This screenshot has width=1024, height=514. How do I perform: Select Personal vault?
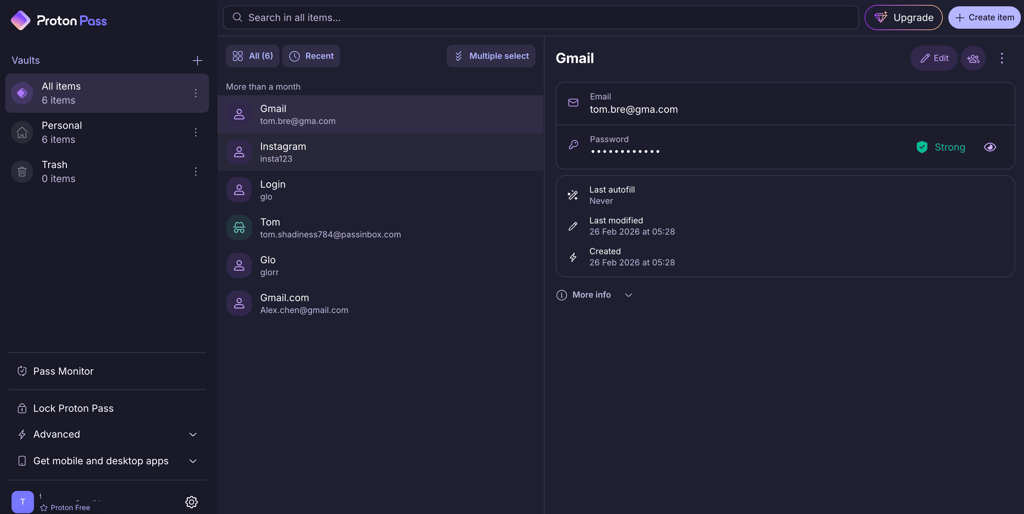pos(107,133)
